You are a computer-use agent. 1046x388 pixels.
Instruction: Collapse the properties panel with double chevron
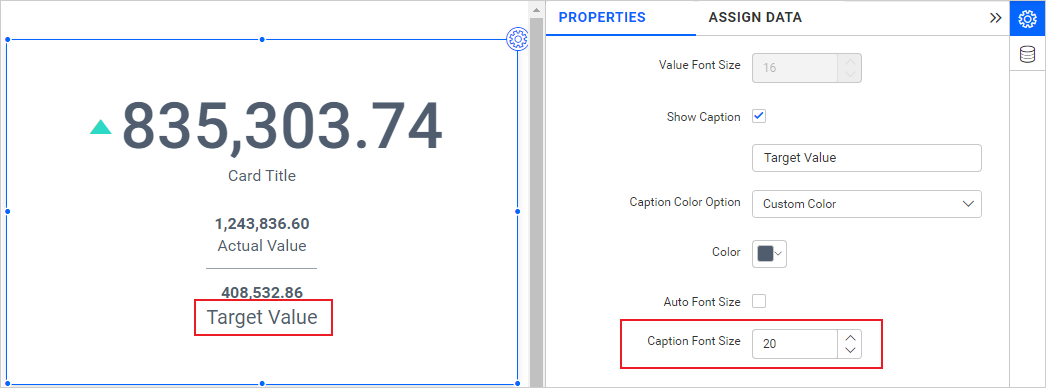pos(995,18)
